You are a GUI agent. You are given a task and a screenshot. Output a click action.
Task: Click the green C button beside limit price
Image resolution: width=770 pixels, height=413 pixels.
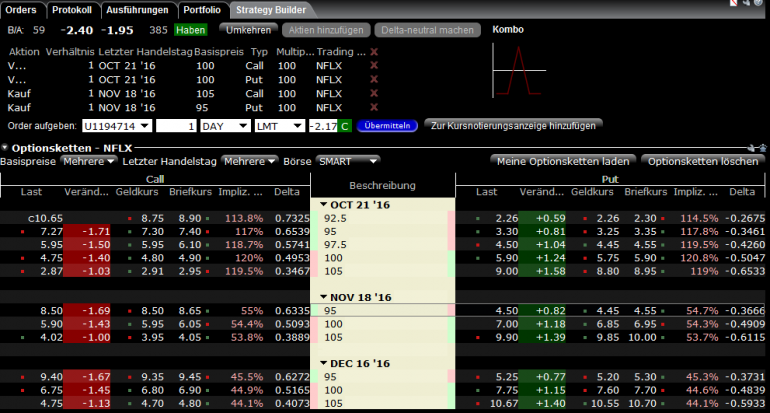[345, 126]
